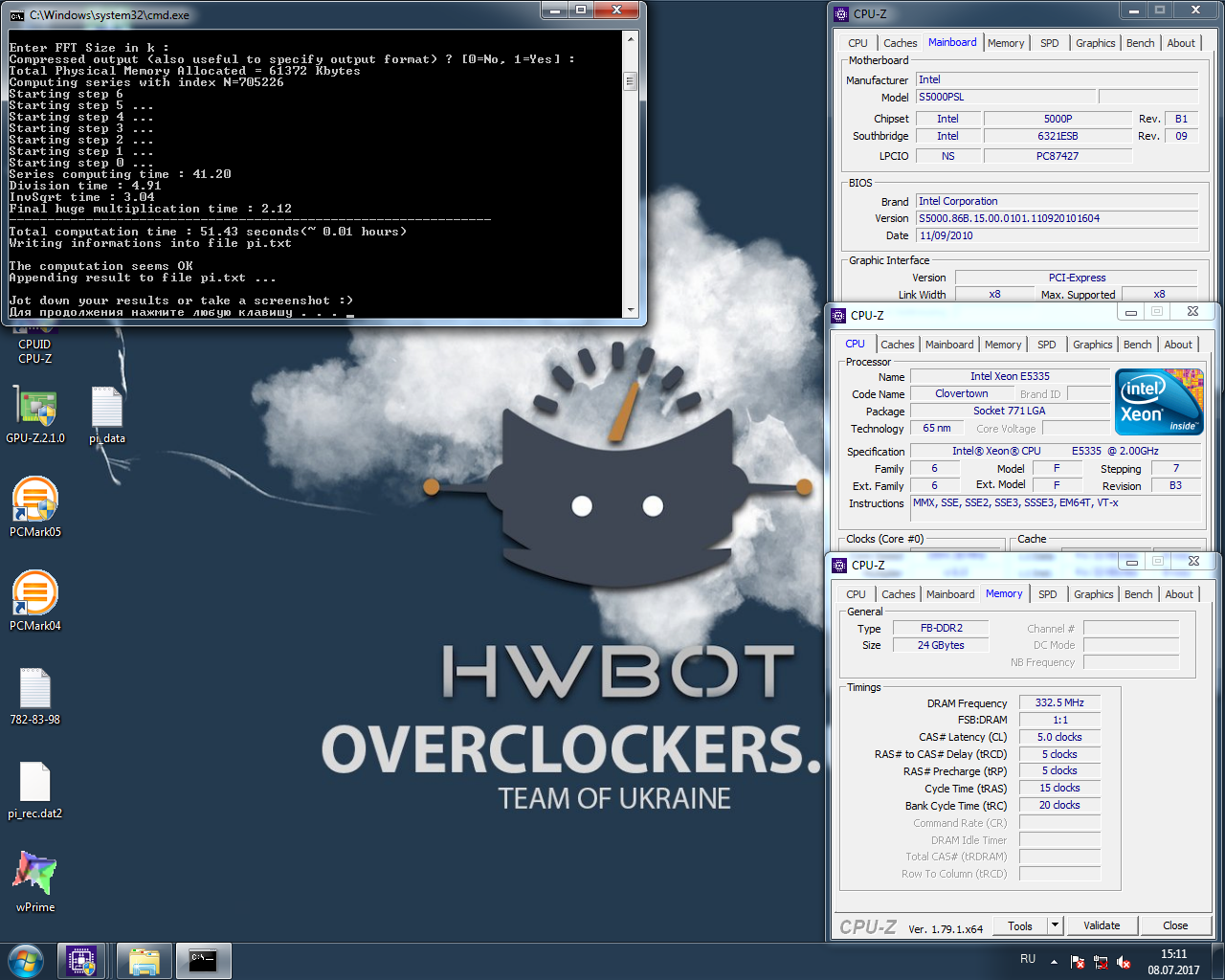1225x980 pixels.
Task: Click the Clovertown code name value
Action: [962, 393]
